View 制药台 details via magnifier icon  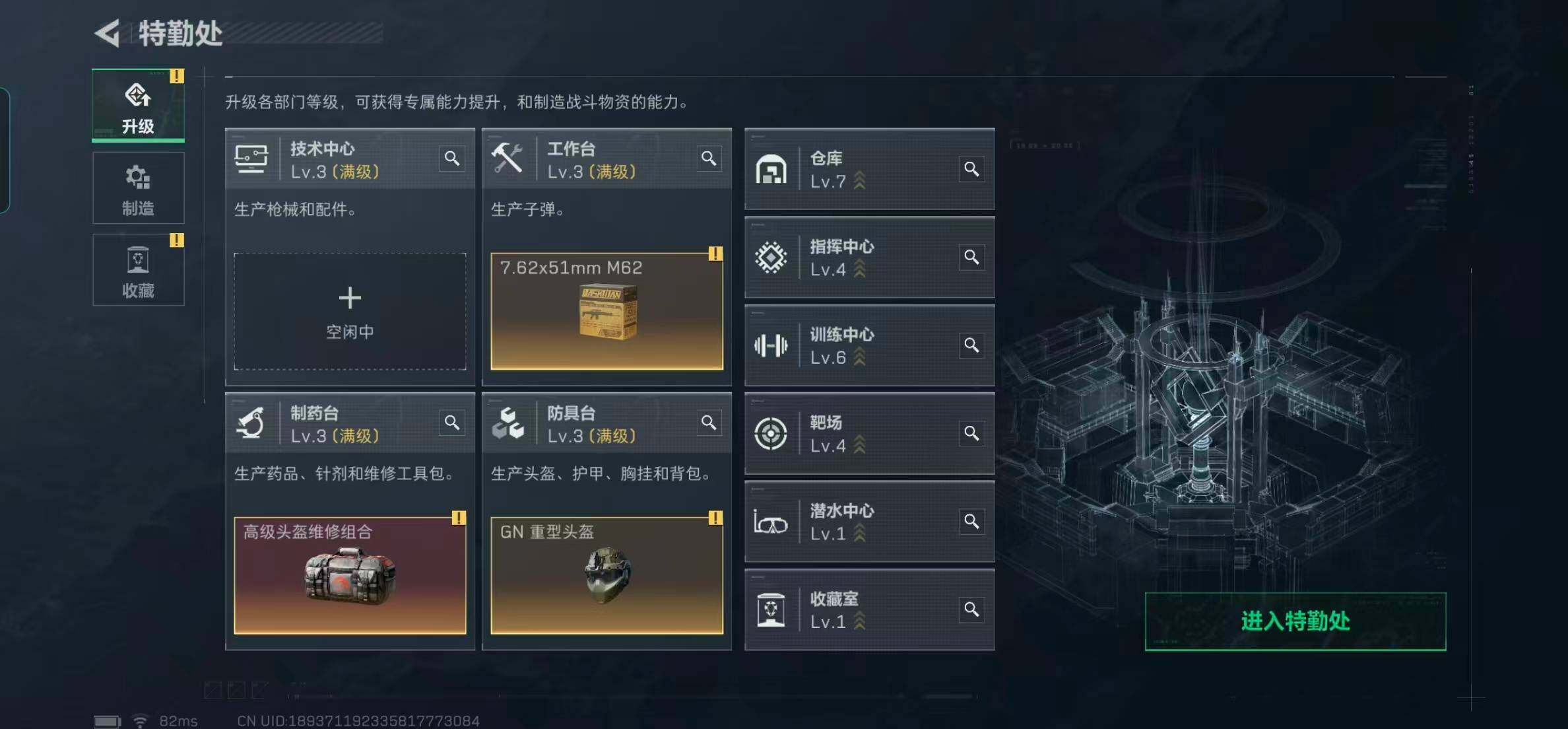452,423
